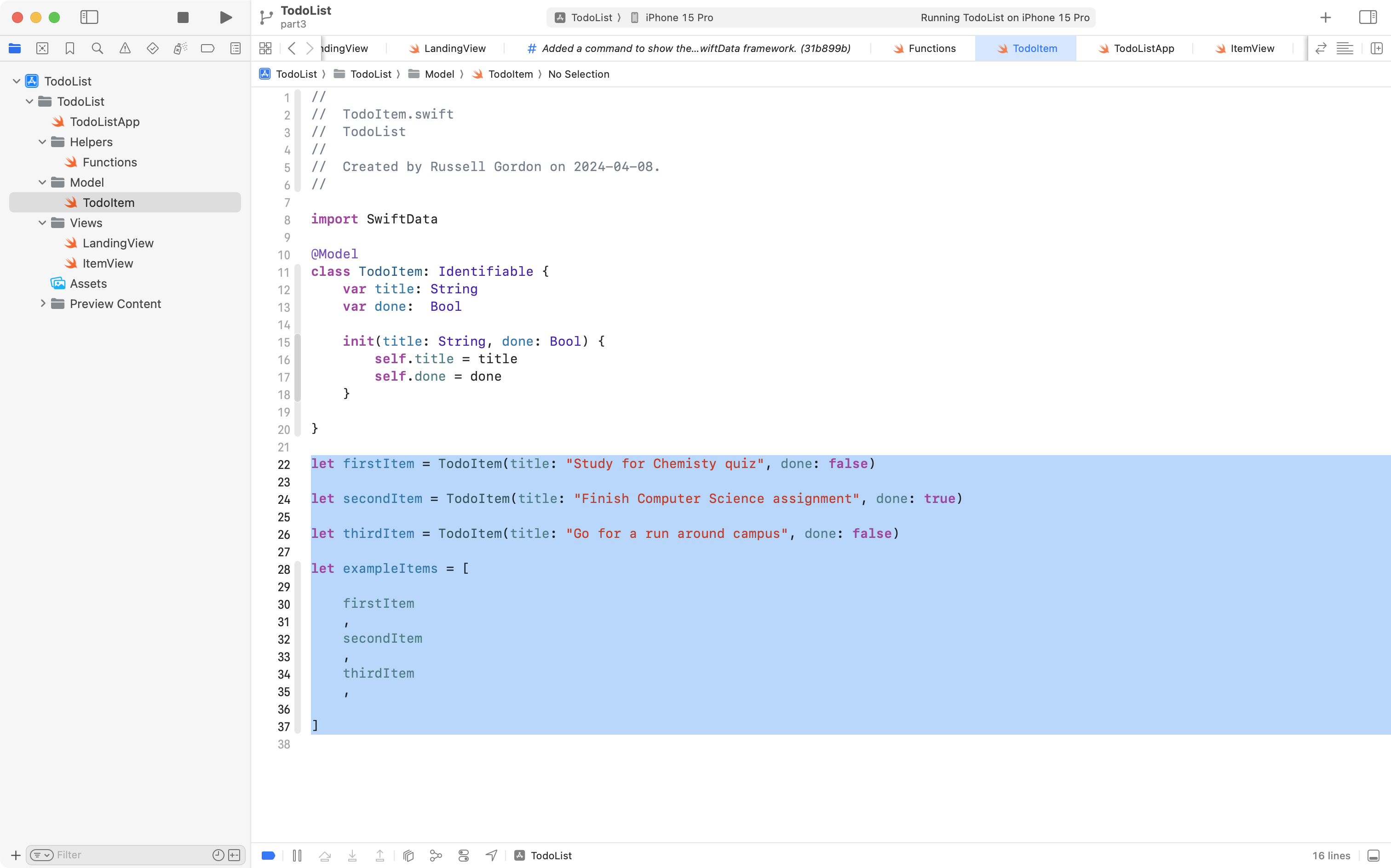
Task: Open the Issue navigator warning icon
Action: (x=125, y=48)
